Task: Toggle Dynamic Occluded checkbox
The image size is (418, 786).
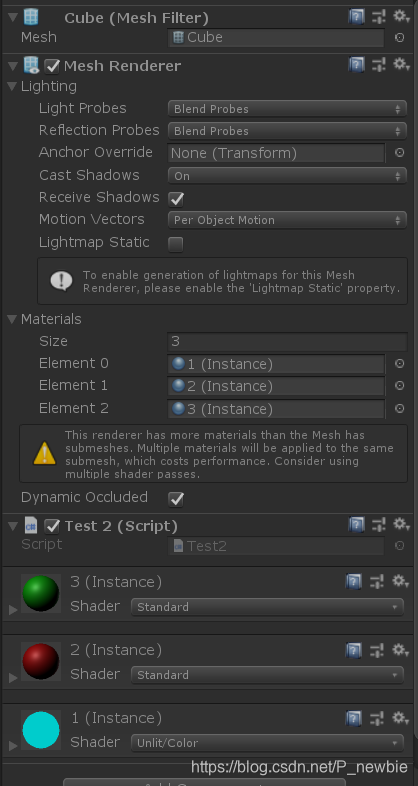Action: pos(176,498)
